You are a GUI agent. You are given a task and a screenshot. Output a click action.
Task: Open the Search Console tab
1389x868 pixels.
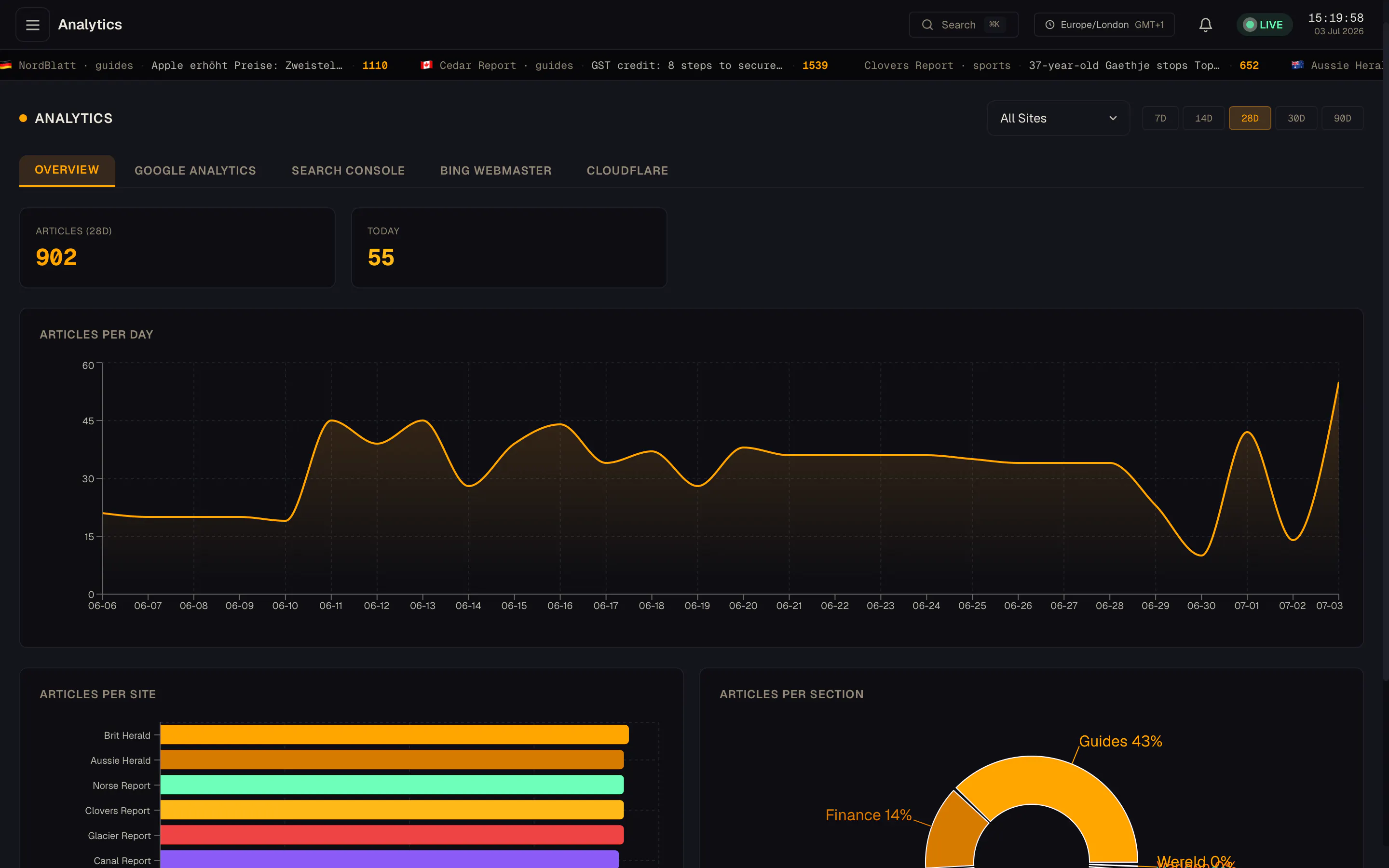[x=348, y=171]
